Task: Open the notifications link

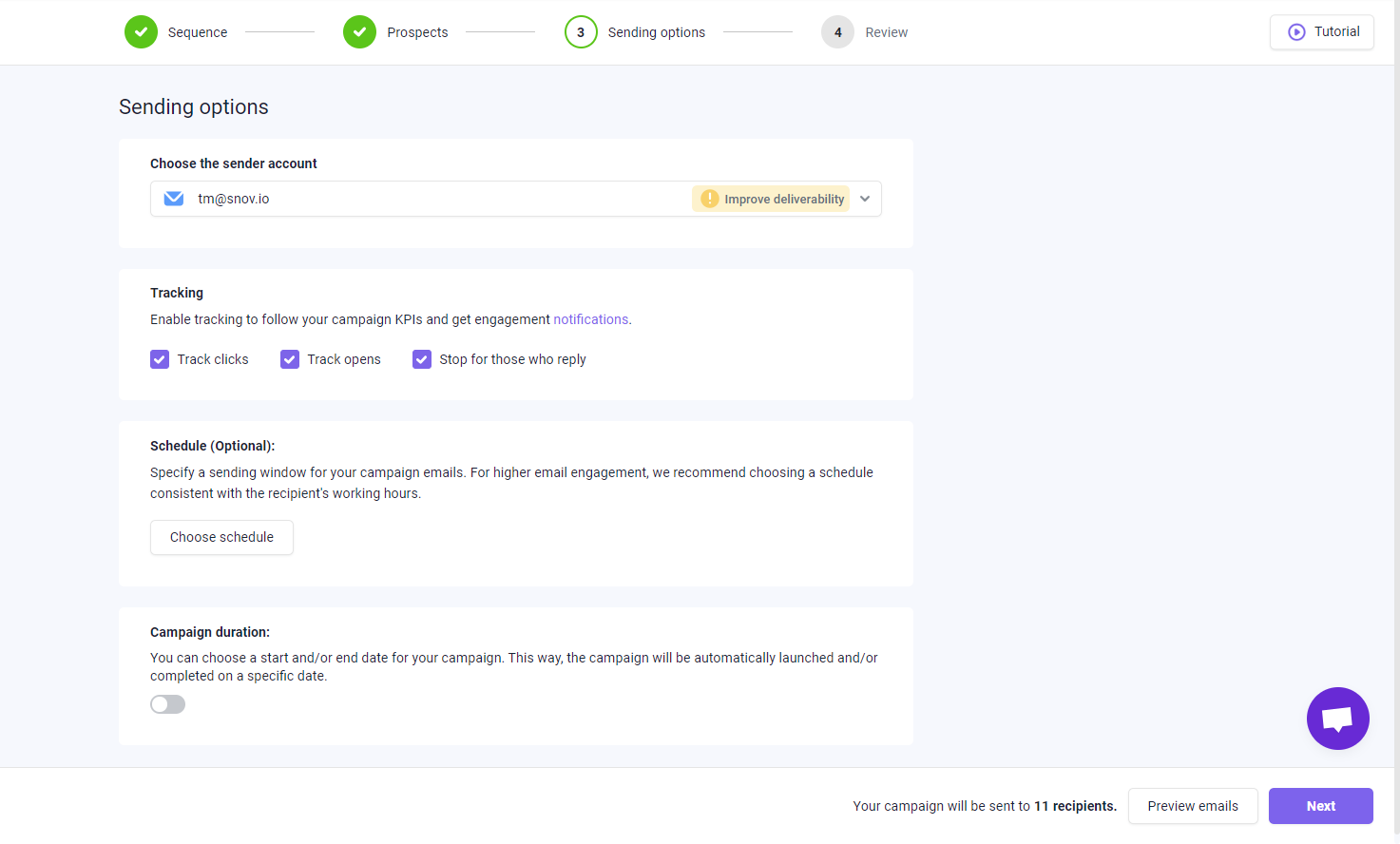Action: coord(591,319)
